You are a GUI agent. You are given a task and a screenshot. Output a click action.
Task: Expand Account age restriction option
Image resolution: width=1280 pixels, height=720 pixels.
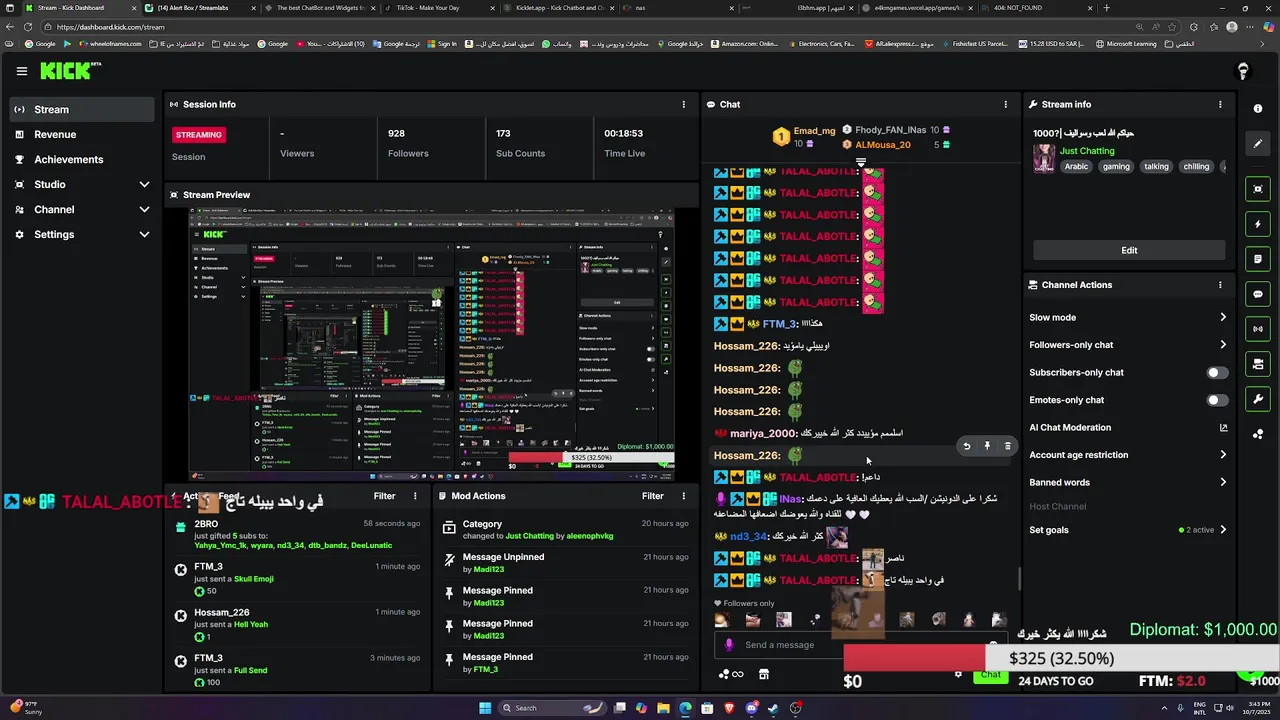(1222, 455)
